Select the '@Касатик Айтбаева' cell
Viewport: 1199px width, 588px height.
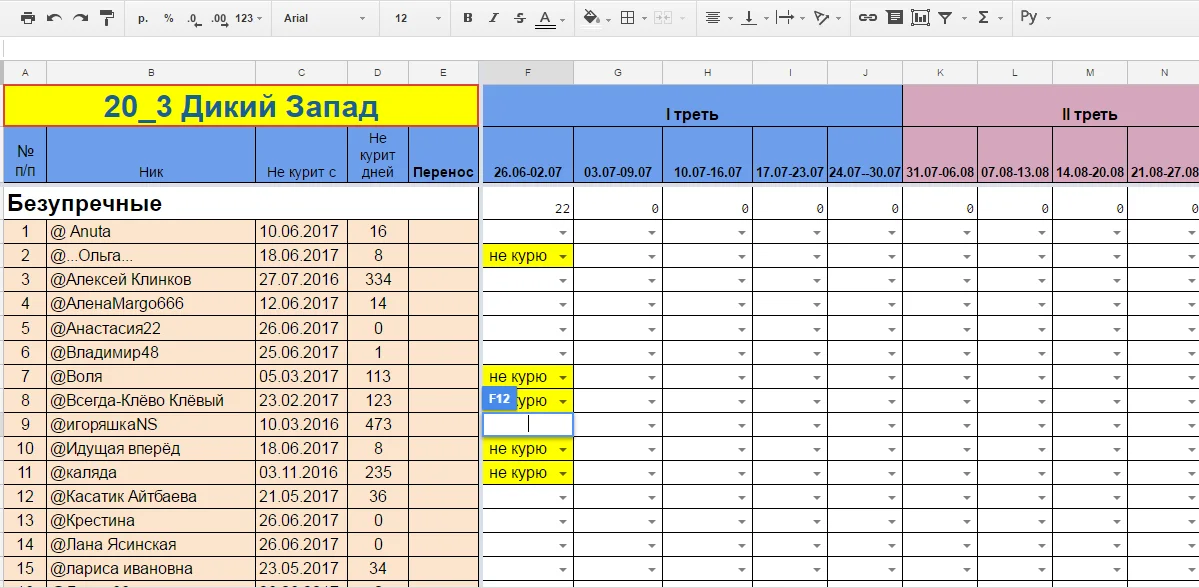[151, 496]
